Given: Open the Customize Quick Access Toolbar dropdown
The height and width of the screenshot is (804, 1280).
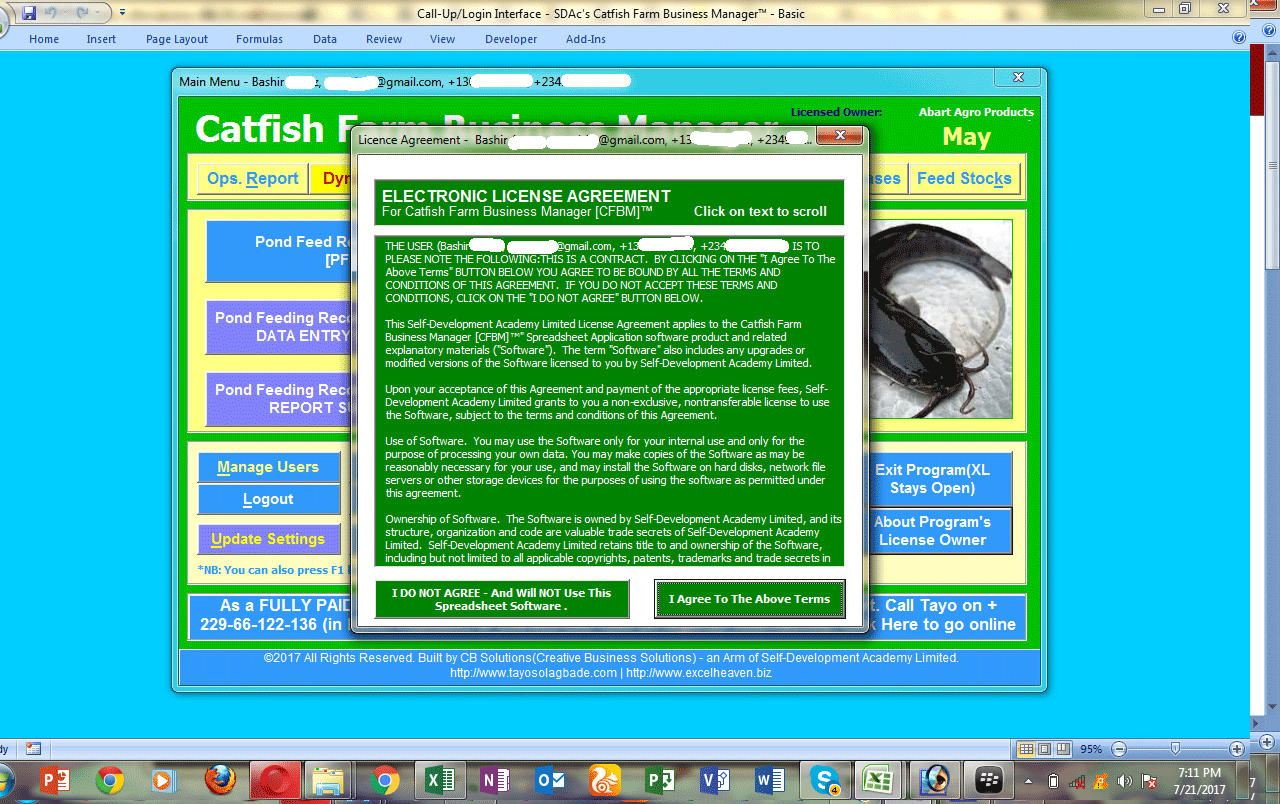Looking at the screenshot, I should pos(122,13).
